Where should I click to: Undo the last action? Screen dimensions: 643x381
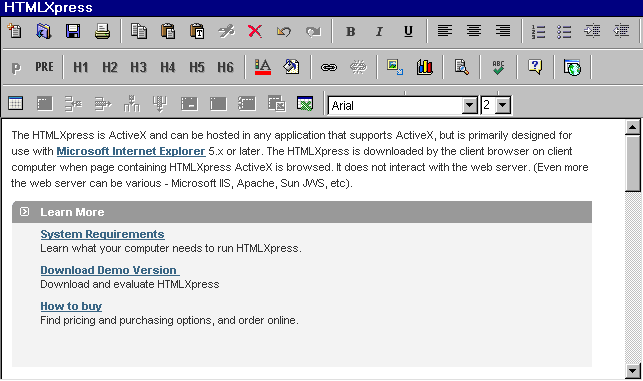tap(284, 31)
